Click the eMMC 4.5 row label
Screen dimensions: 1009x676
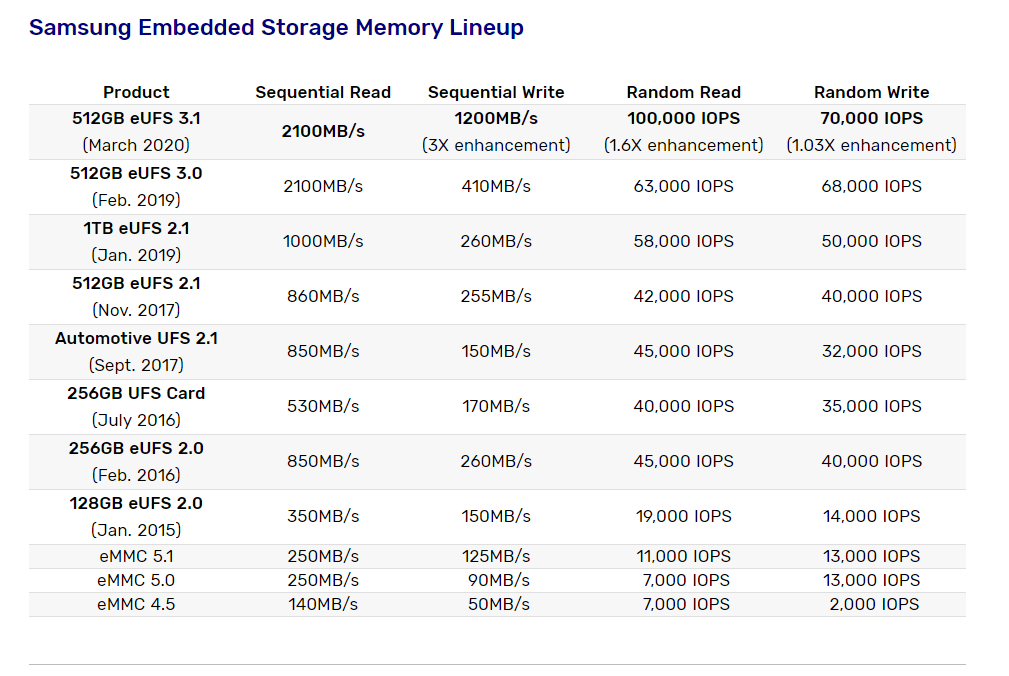(x=136, y=604)
